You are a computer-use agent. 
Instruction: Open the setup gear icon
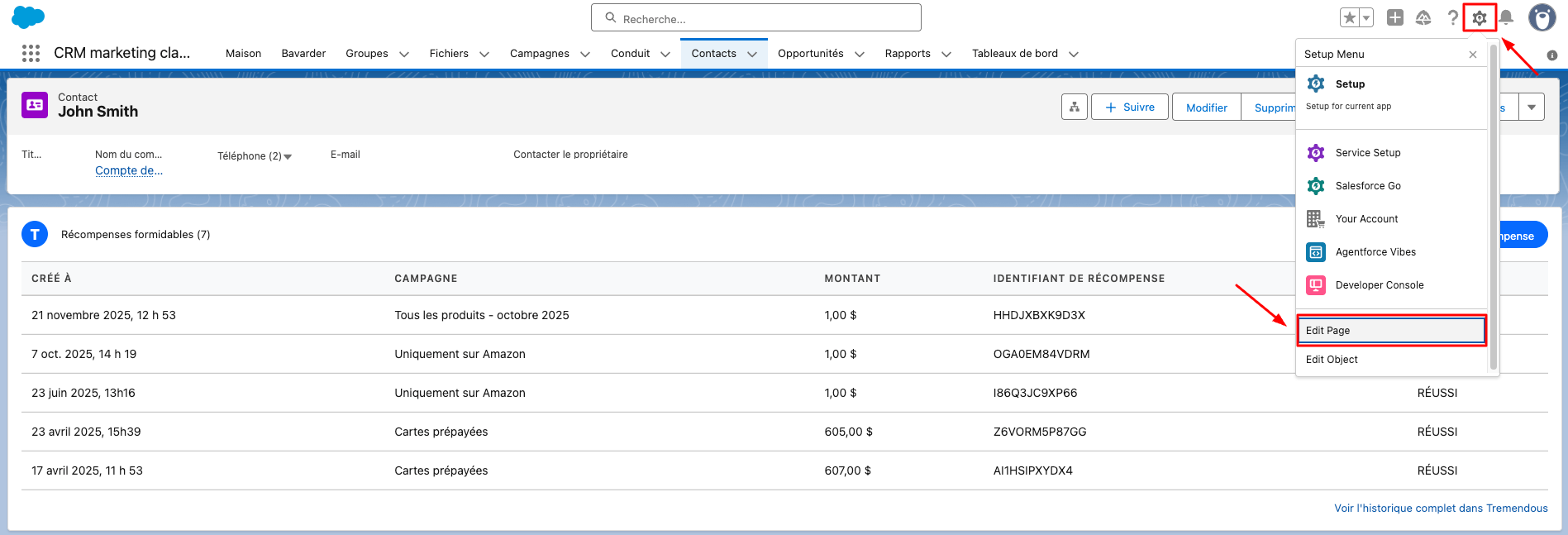click(x=1479, y=17)
